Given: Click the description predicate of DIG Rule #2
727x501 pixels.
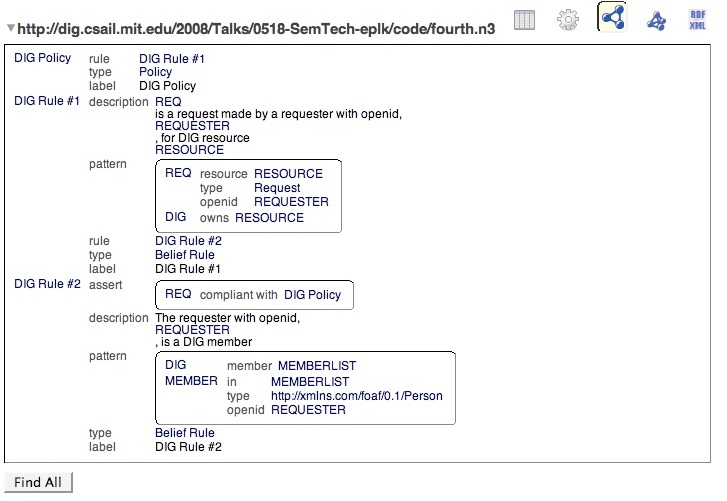Looking at the screenshot, I should click(x=118, y=318).
